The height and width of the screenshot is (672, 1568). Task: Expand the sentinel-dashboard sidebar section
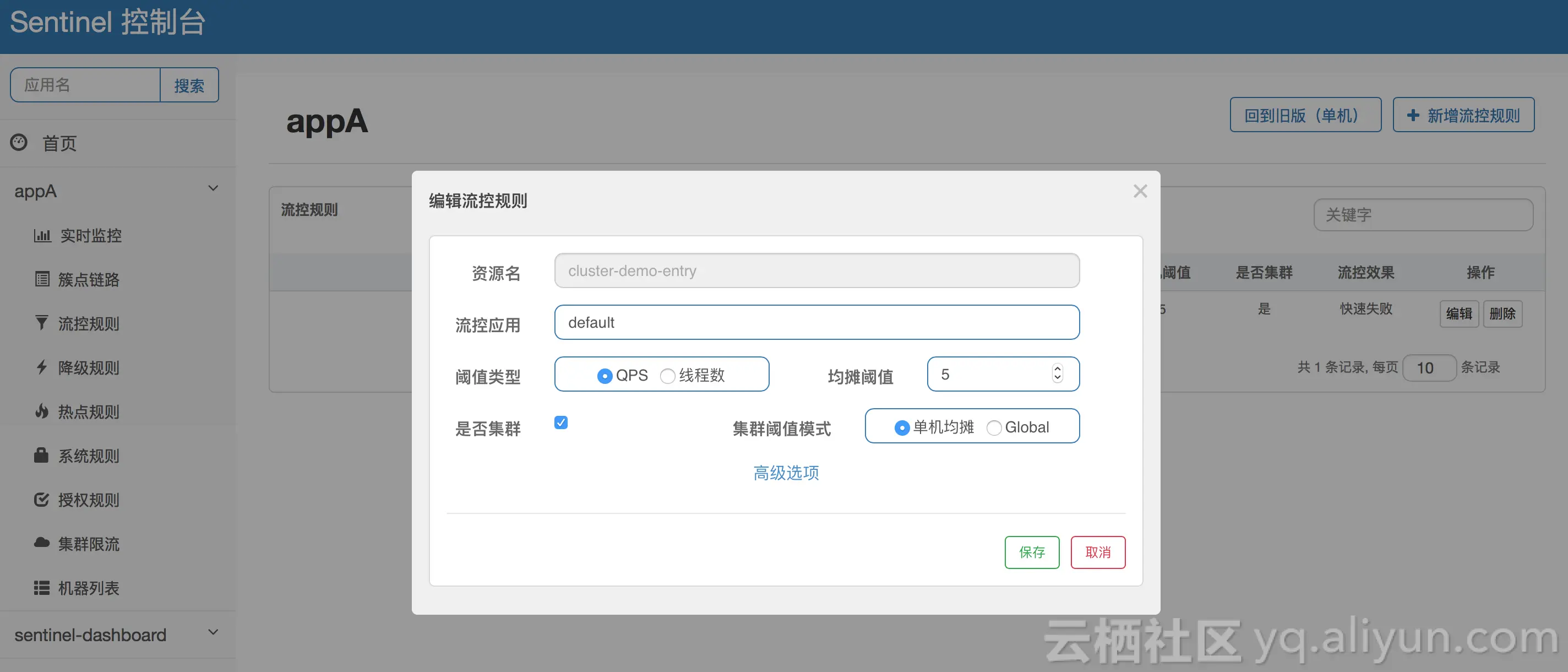[x=213, y=632]
